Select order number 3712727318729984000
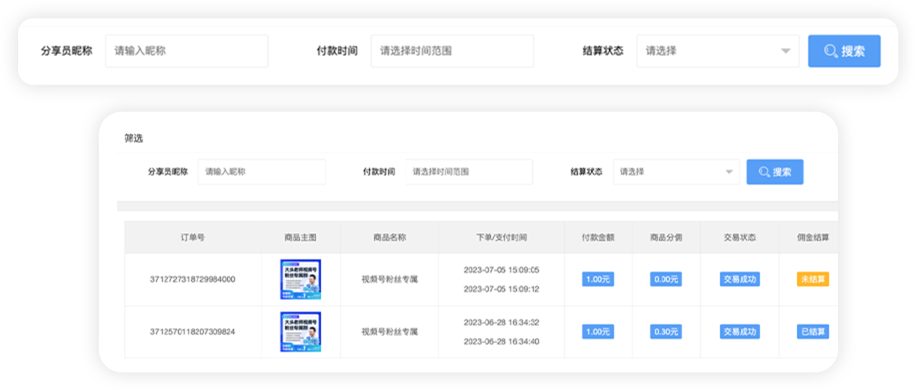The width and height of the screenshot is (916, 390). point(193,280)
